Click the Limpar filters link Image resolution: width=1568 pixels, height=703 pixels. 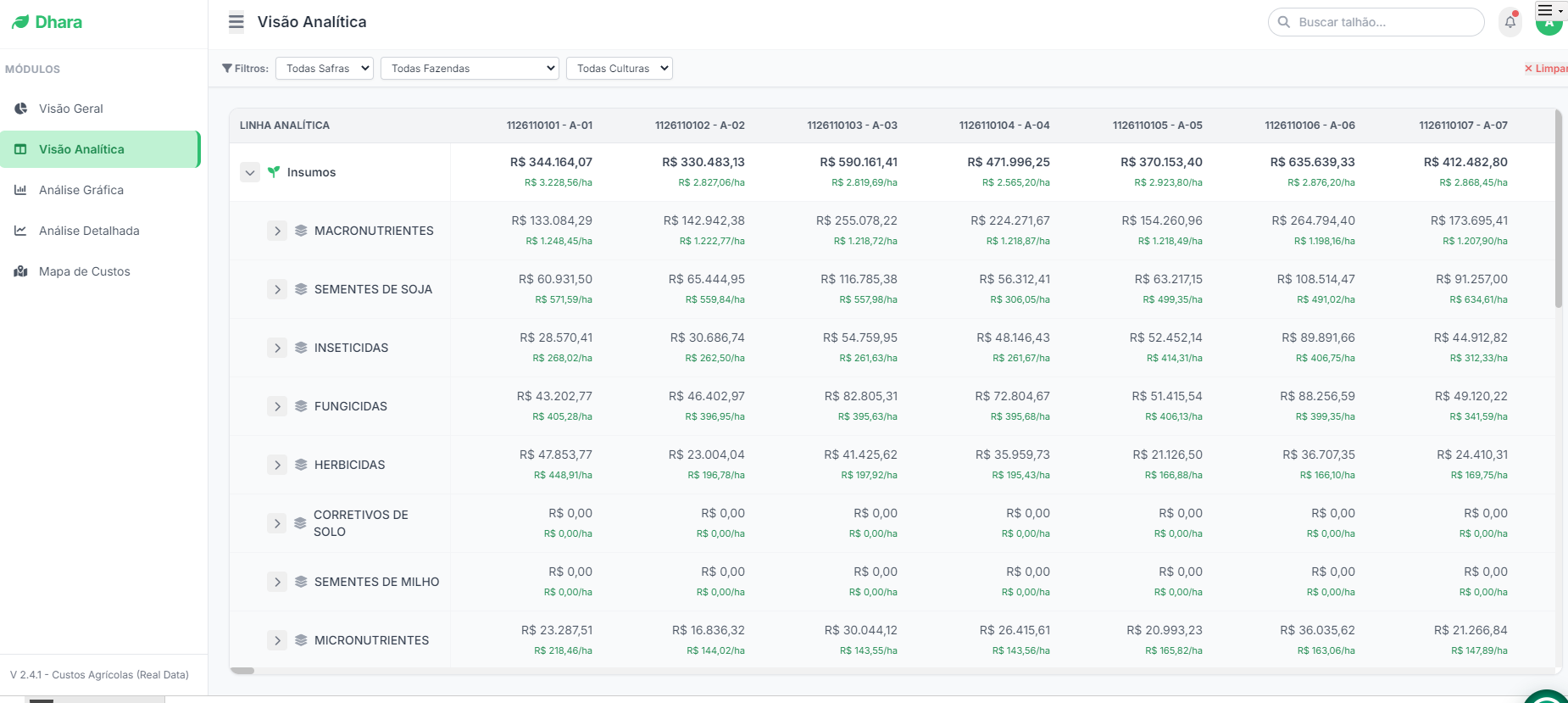(x=1546, y=69)
